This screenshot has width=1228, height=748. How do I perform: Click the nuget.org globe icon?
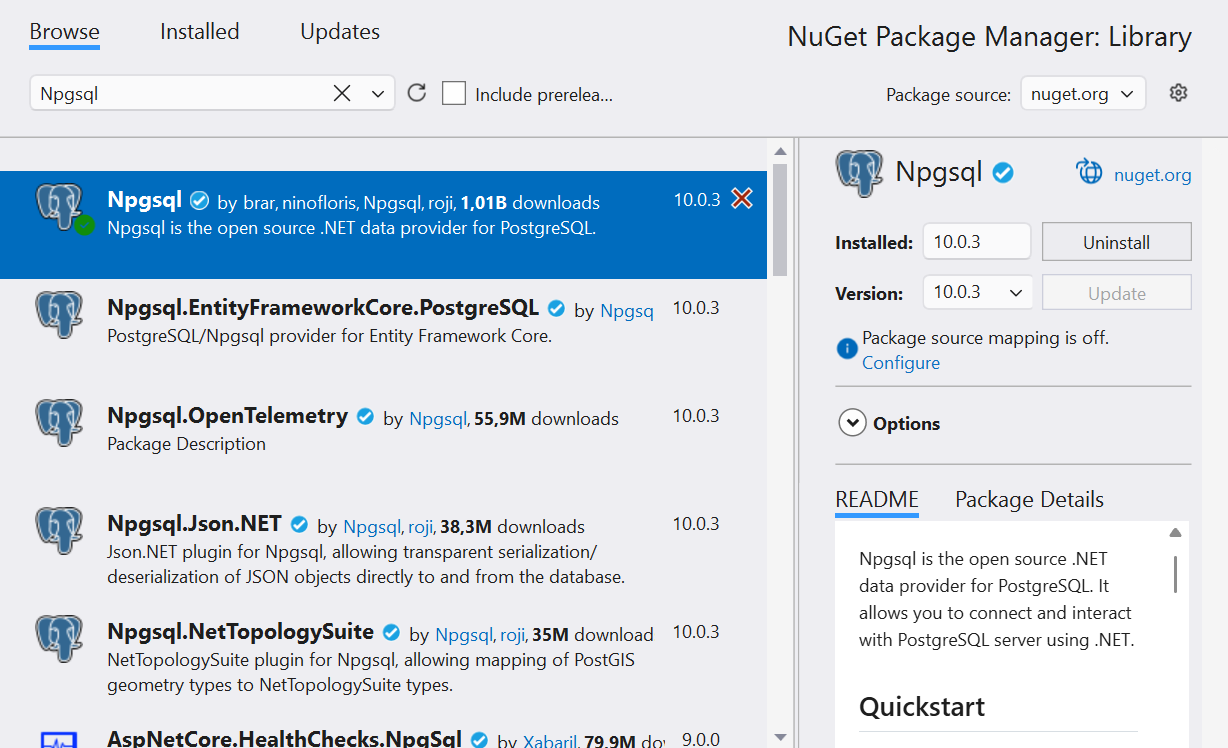(x=1089, y=172)
